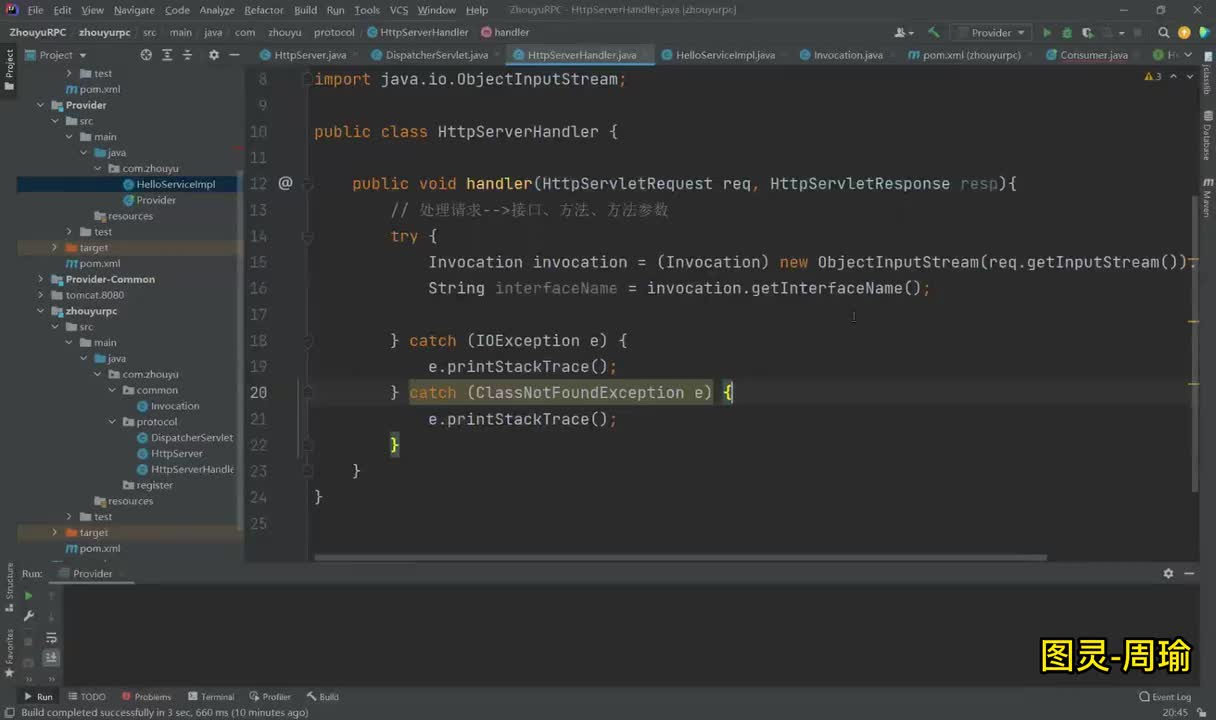
Task: Open Project panel settings gear
Action: point(213,55)
